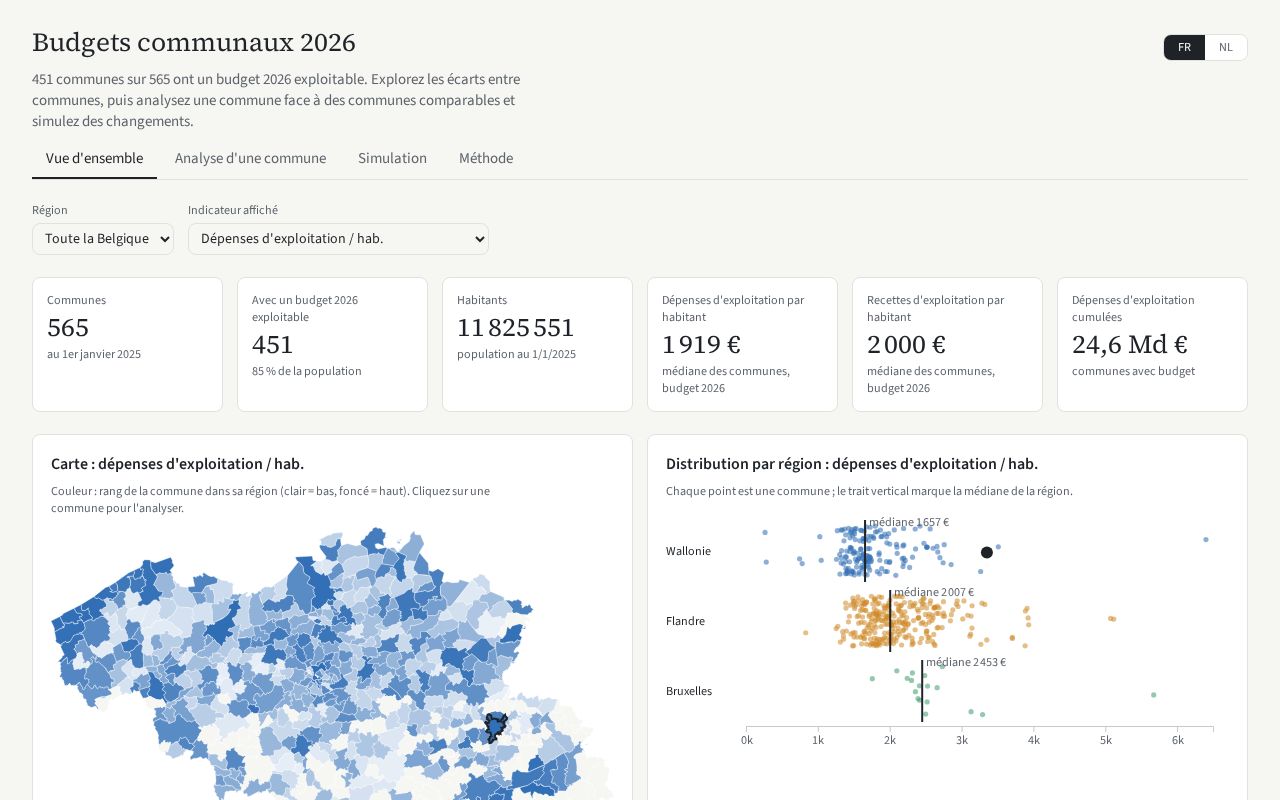Viewport: 1280px width, 800px height.
Task: Select FR in the language toggle
Action: pos(1184,47)
